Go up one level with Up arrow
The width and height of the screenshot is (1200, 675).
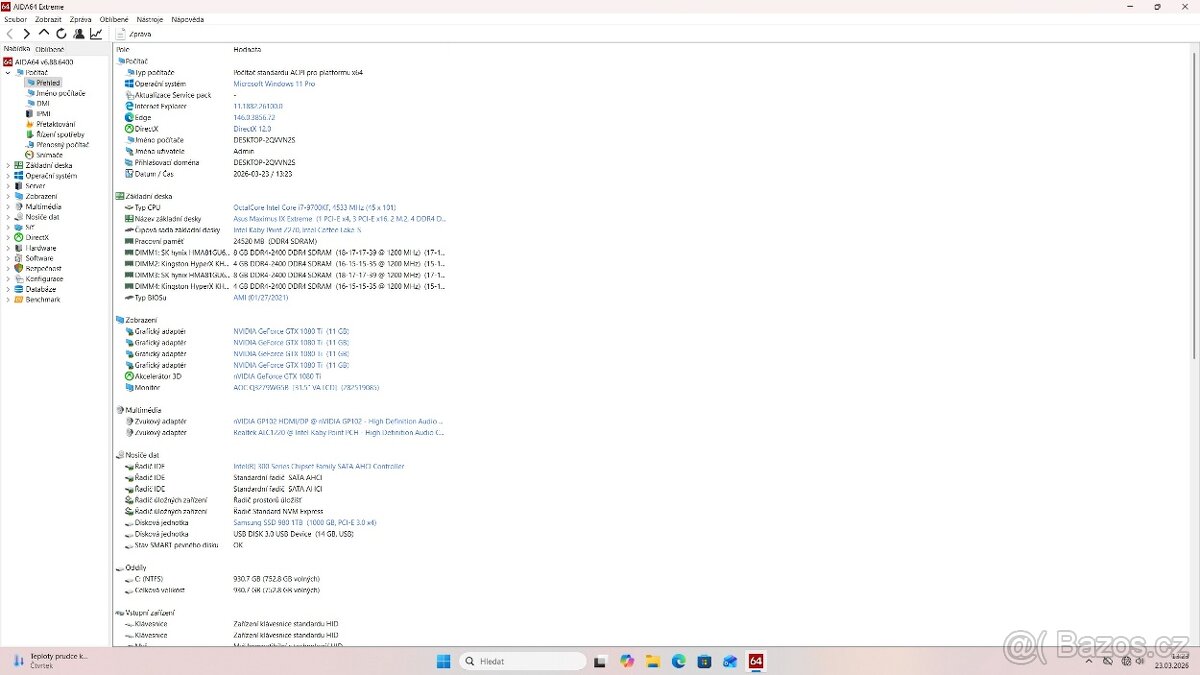[44, 33]
